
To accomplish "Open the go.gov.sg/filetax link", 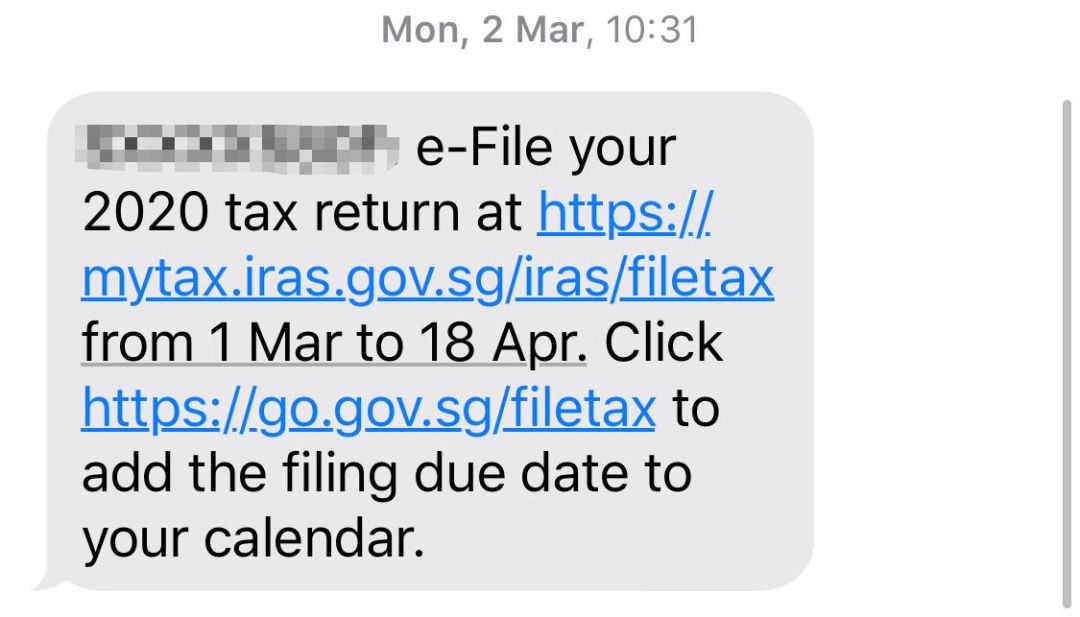I will (x=368, y=408).
